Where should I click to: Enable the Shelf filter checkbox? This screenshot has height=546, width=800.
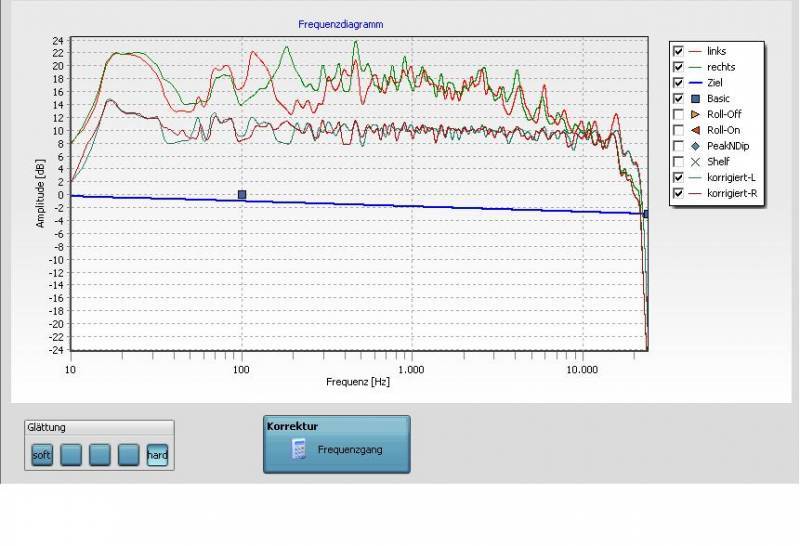pyautogui.click(x=678, y=162)
